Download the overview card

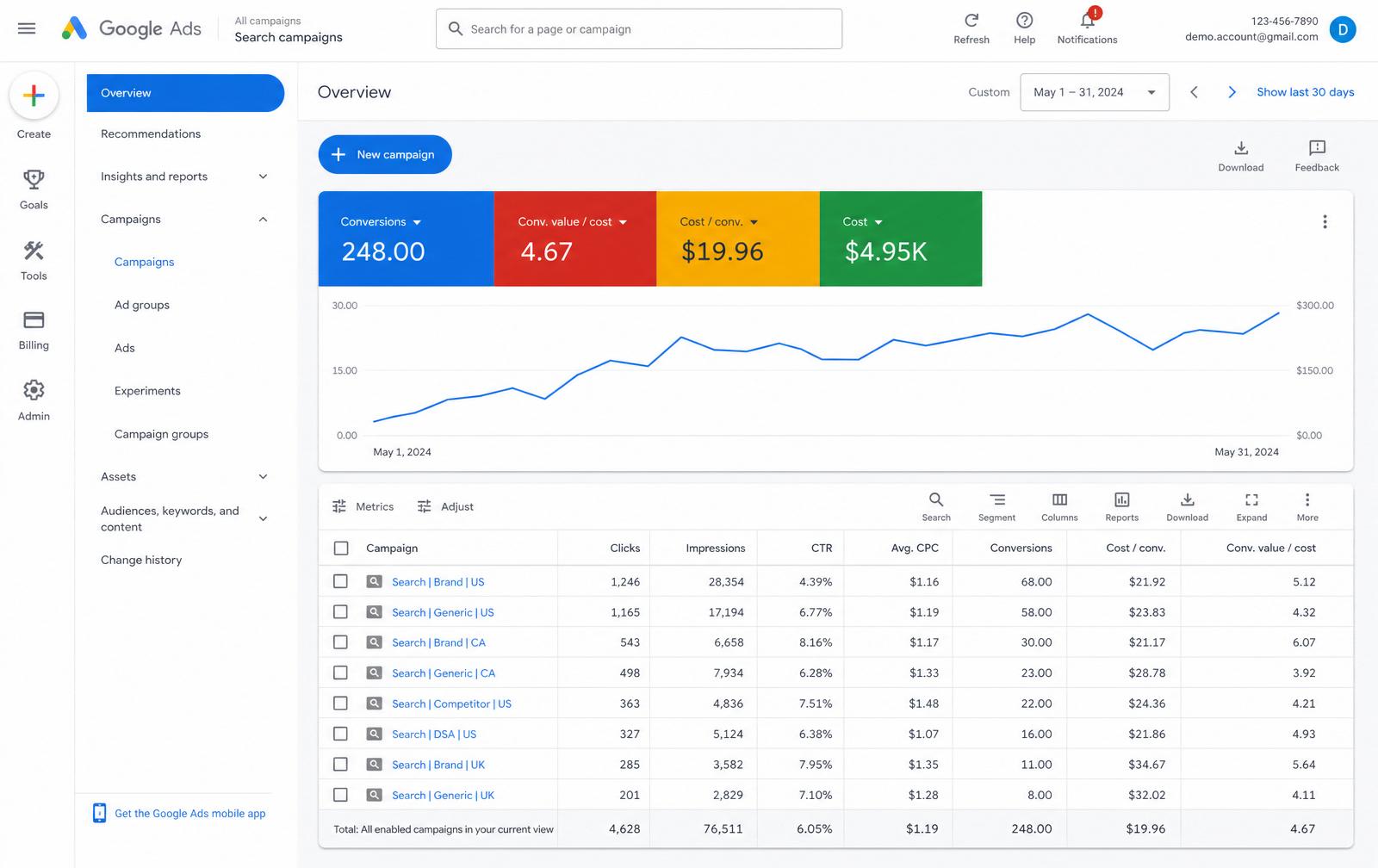[x=1240, y=156]
